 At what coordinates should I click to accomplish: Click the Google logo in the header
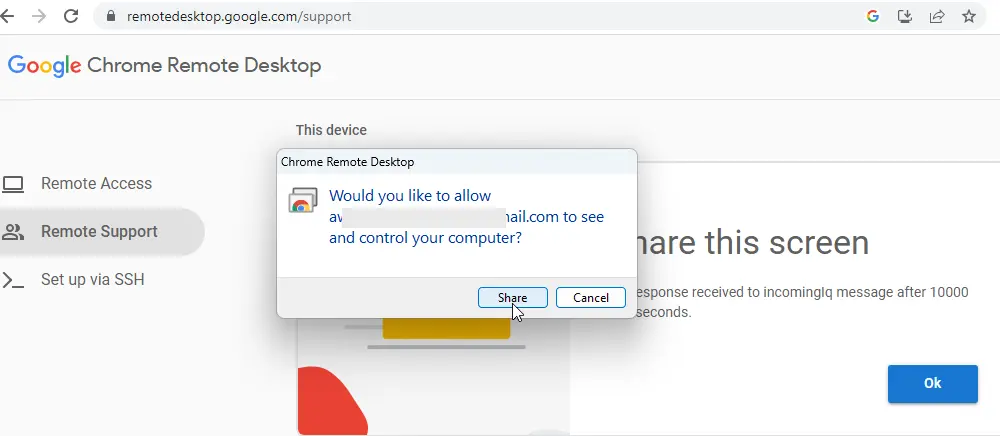pyautogui.click(x=45, y=66)
